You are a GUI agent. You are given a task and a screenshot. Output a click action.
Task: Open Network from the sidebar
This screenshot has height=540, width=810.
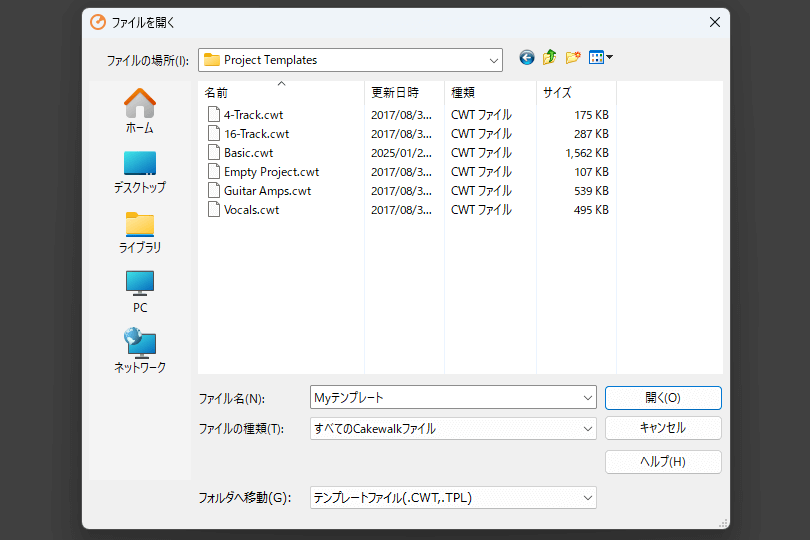pos(140,351)
